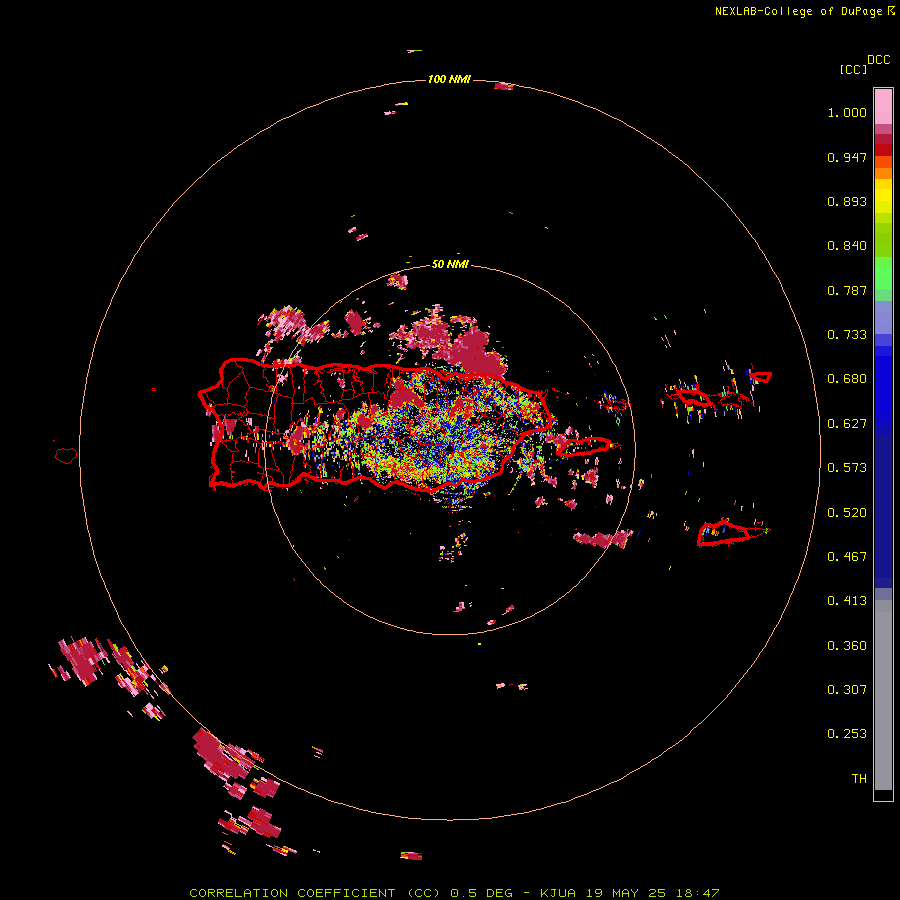Viewport: 900px width, 900px height.
Task: Click the yellow segment of the color bar
Action: [x=883, y=198]
